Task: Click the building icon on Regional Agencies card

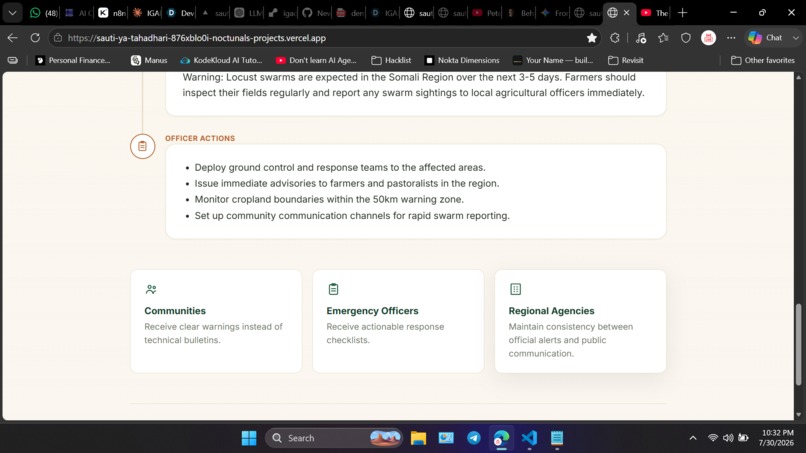Action: tap(516, 289)
